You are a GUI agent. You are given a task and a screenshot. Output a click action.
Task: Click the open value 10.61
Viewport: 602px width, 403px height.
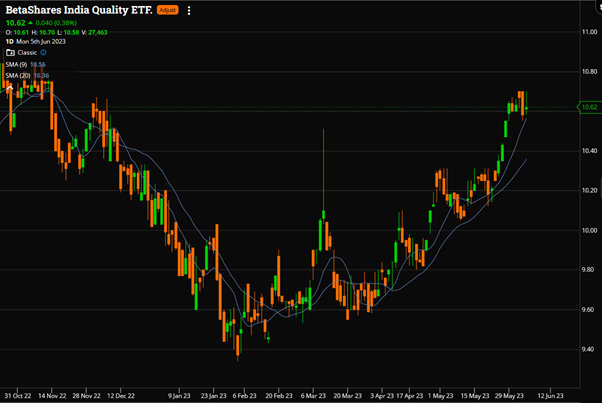click(x=21, y=33)
